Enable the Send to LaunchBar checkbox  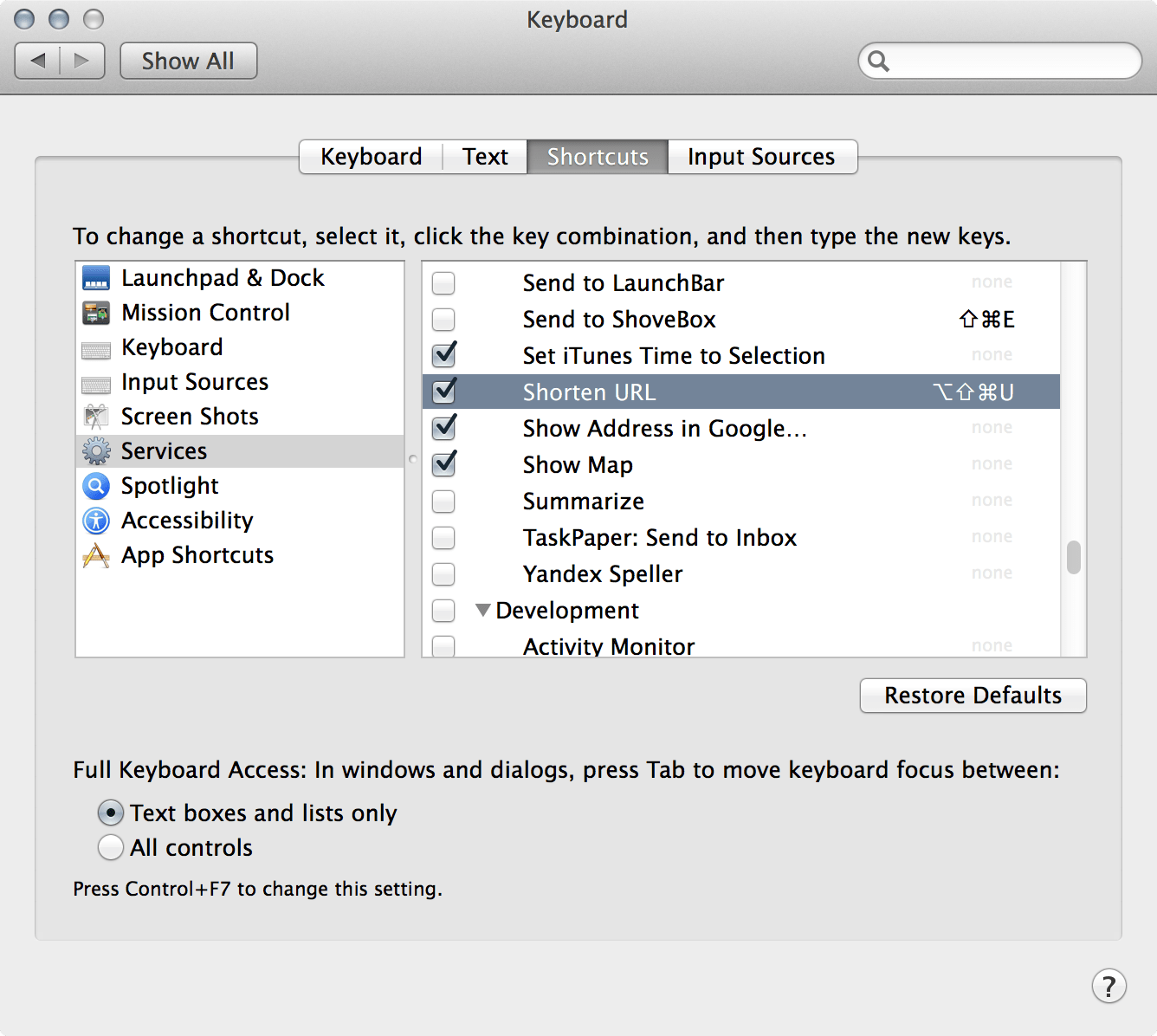tap(443, 283)
